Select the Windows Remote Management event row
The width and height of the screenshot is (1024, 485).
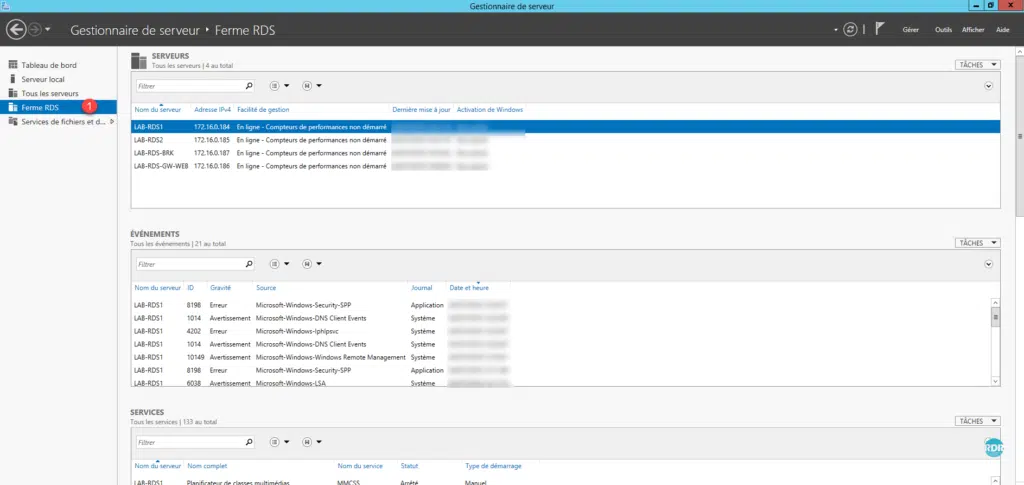click(561, 357)
